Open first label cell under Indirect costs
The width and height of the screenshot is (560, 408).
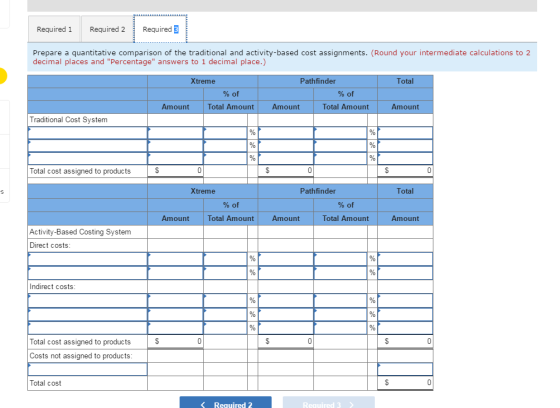[x=88, y=301]
